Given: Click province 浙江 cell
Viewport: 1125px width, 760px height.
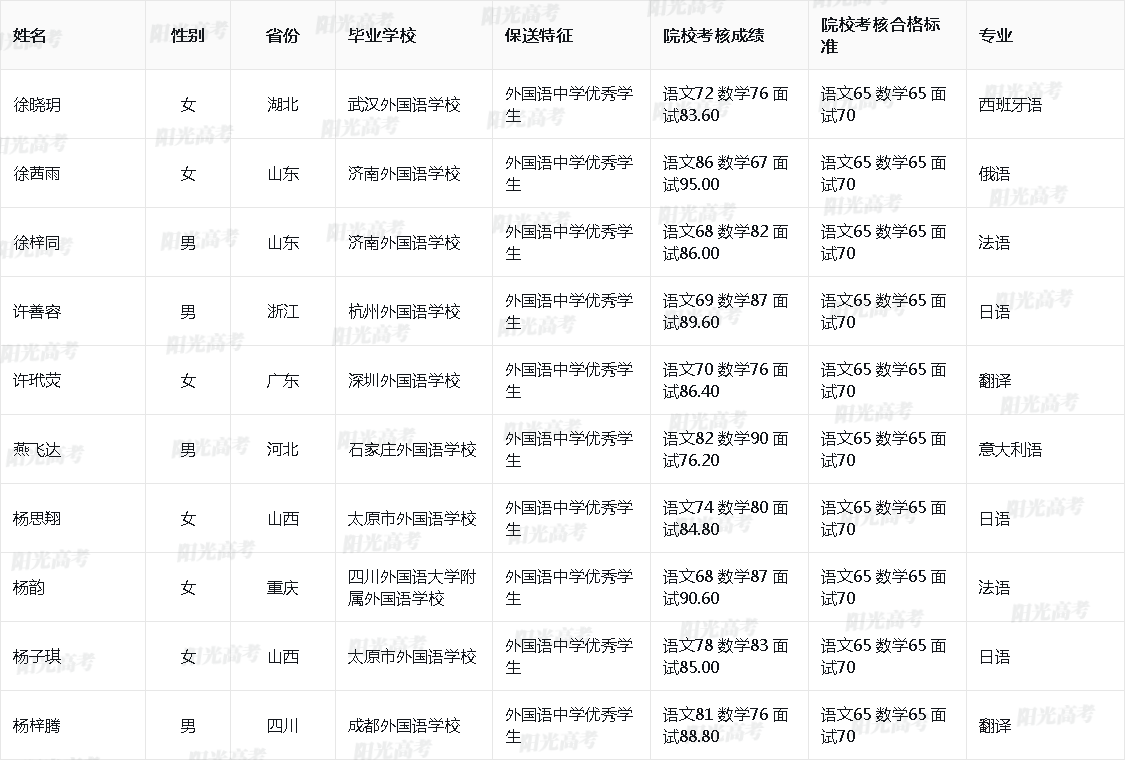Looking at the screenshot, I should coord(283,311).
